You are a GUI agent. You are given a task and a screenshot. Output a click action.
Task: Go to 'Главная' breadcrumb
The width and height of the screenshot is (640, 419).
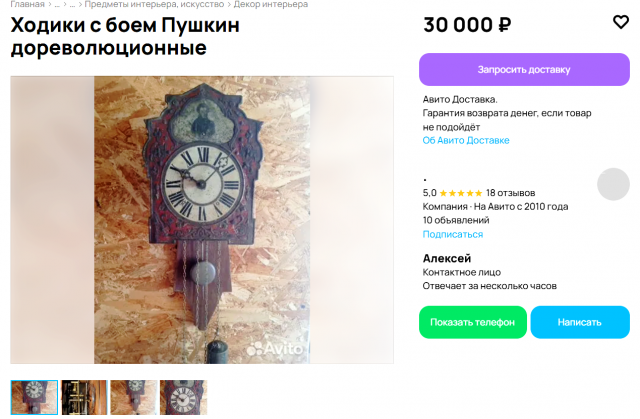pos(27,5)
